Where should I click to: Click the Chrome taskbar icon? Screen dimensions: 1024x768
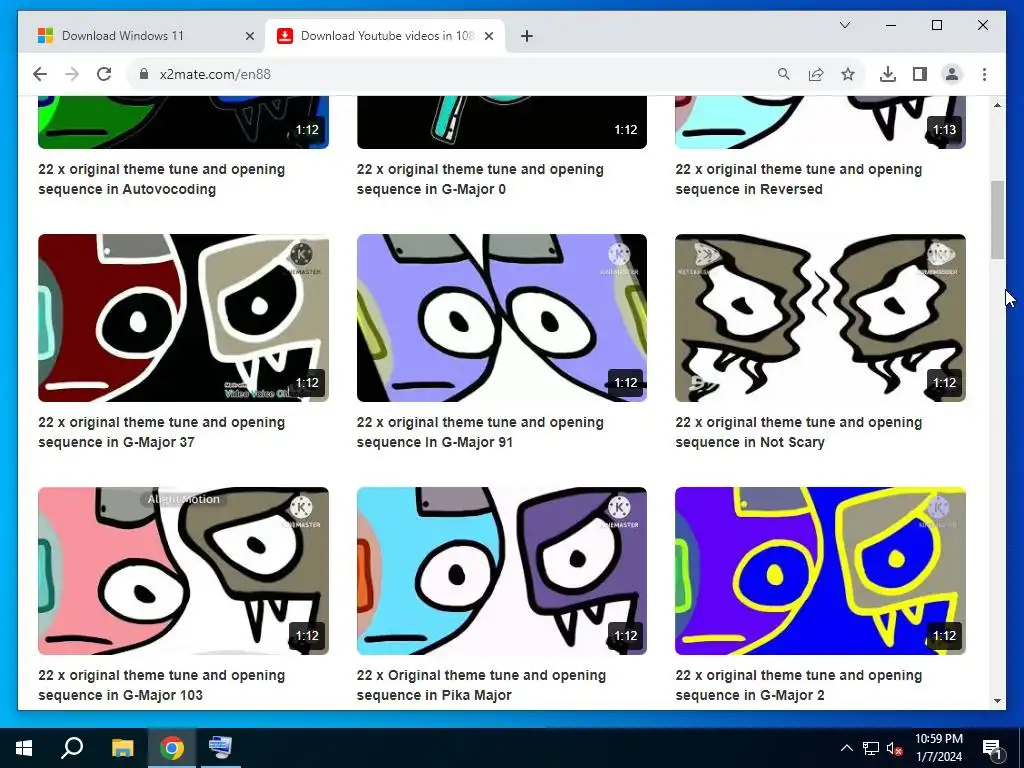(x=172, y=748)
